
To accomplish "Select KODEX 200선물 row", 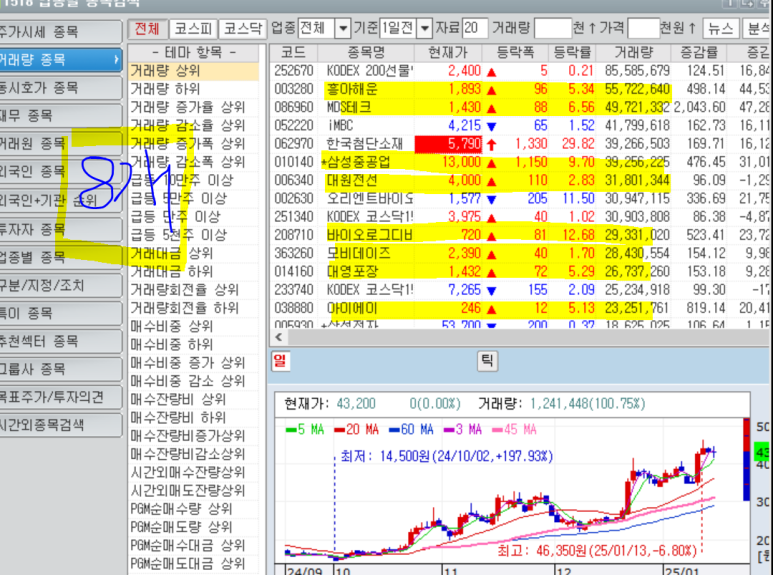I will tap(519, 71).
